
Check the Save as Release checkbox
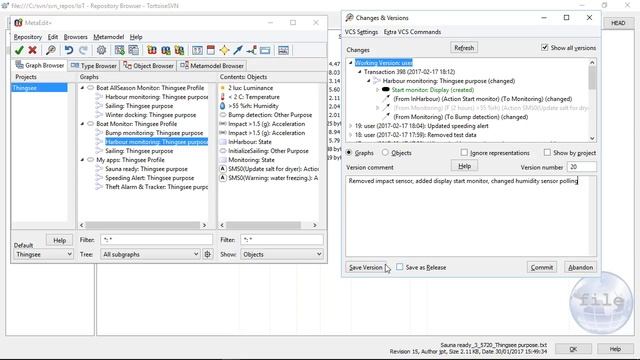pos(400,267)
